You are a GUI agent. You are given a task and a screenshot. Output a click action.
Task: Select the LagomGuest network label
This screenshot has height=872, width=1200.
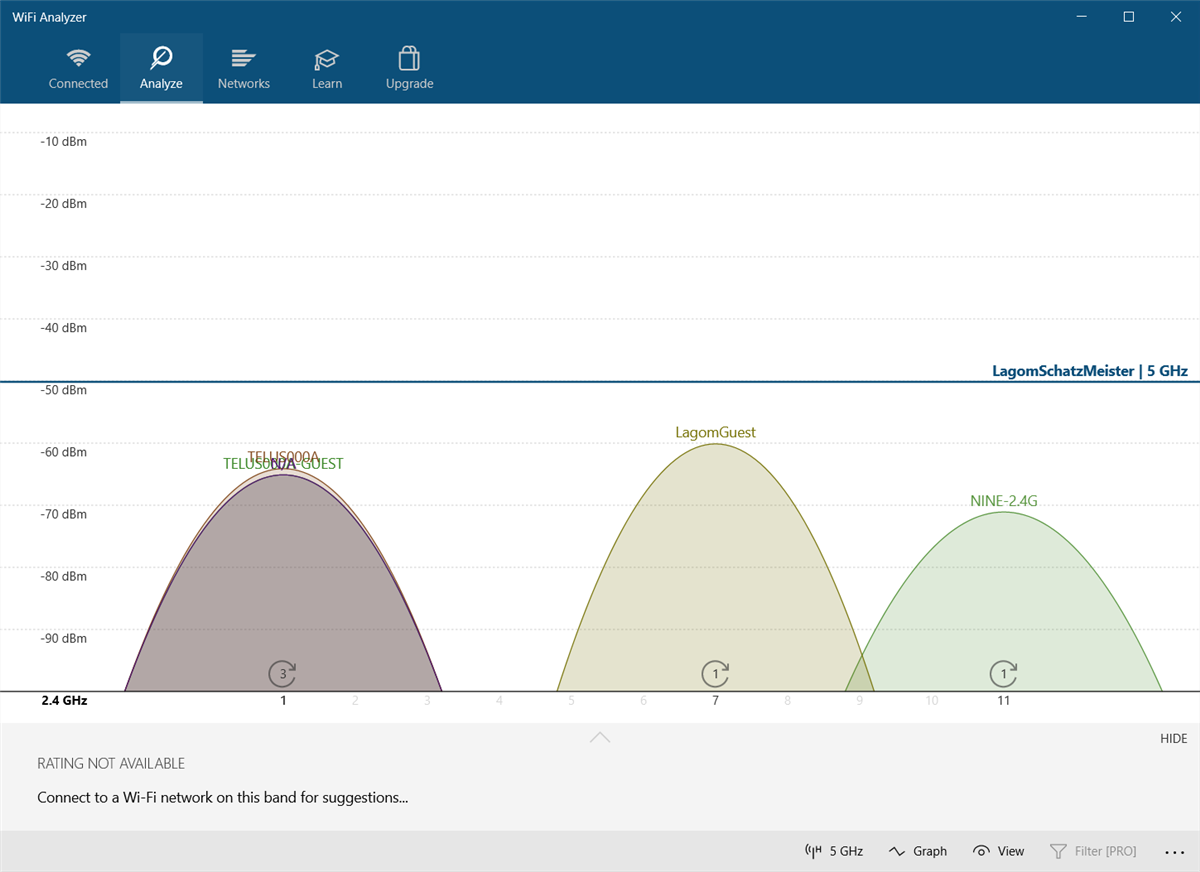pos(715,432)
